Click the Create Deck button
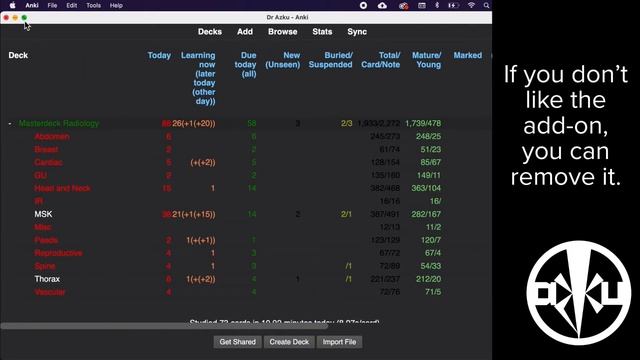640x360 pixels. pos(289,342)
